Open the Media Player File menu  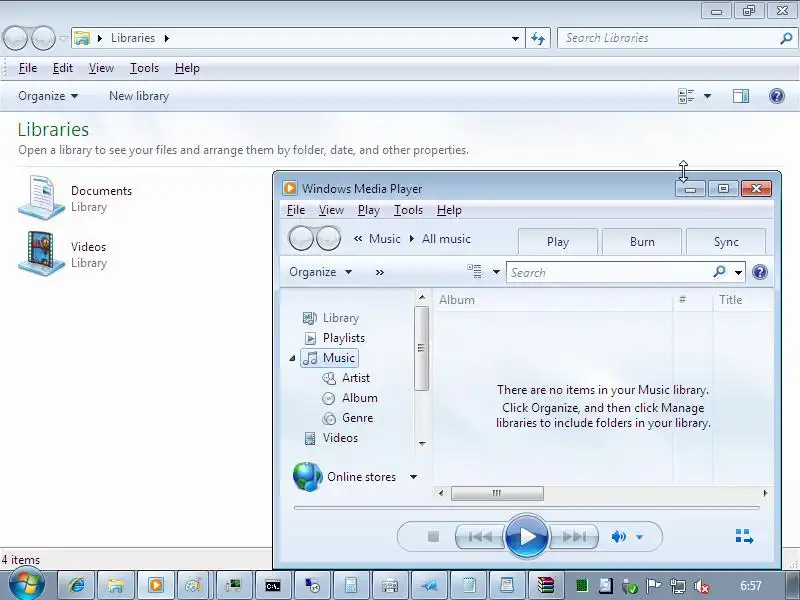coord(296,210)
